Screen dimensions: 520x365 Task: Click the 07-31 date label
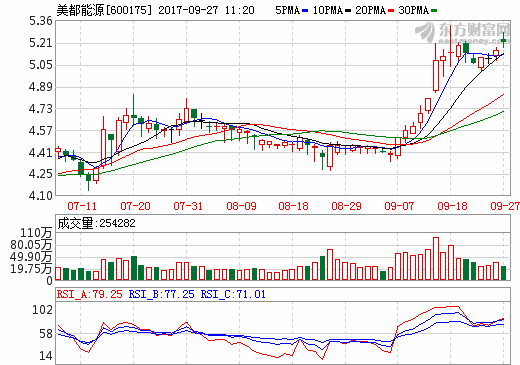pyautogui.click(x=188, y=206)
